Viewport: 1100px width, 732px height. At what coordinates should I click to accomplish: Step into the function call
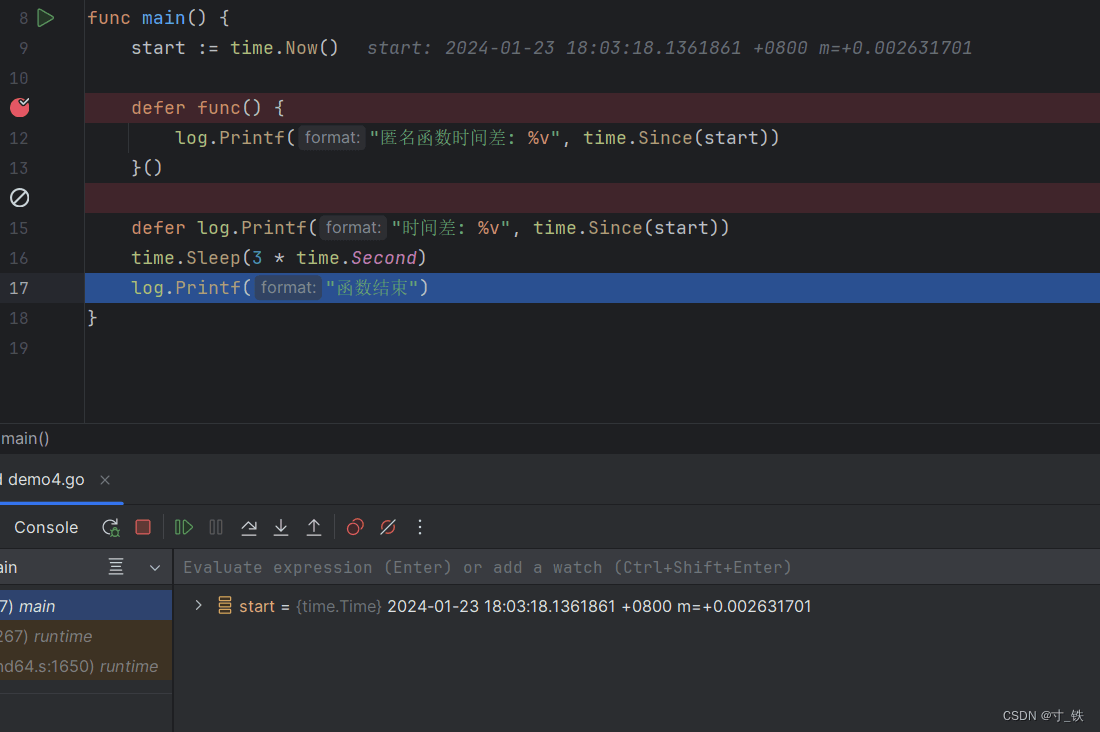click(x=281, y=527)
